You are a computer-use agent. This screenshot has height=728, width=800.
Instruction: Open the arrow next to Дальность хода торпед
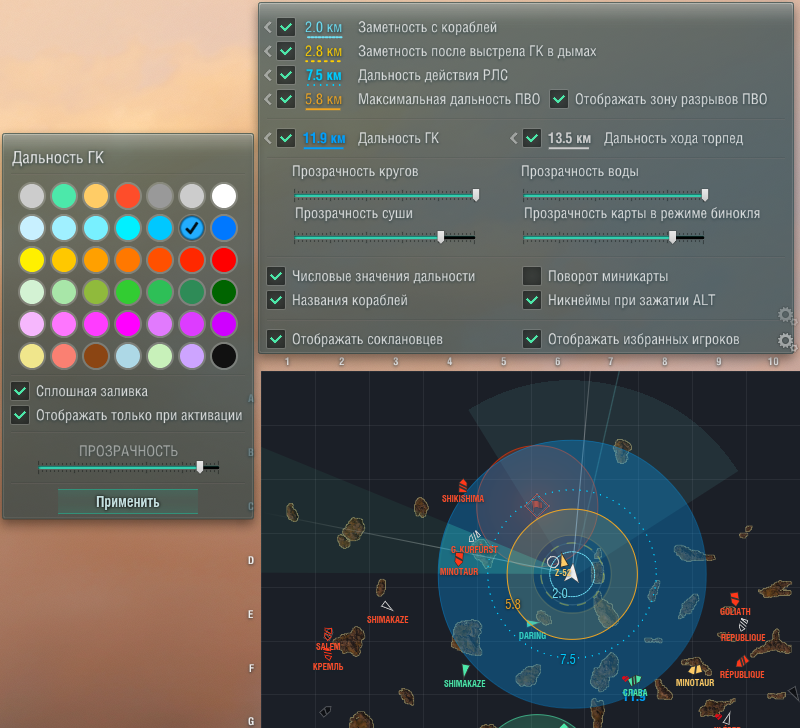(514, 138)
